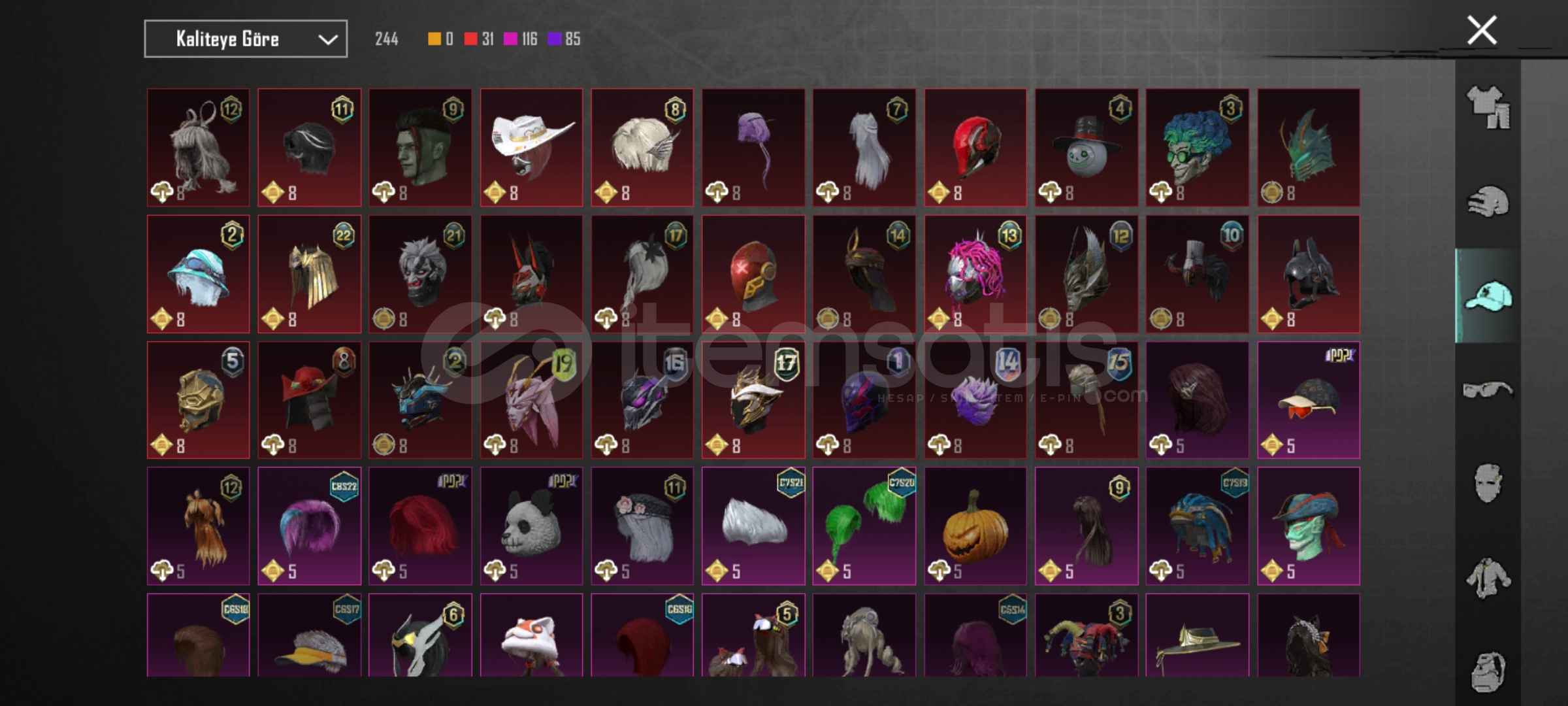Open the Kaliteye Göre sort dropdown
The image size is (1568, 706).
[246, 39]
